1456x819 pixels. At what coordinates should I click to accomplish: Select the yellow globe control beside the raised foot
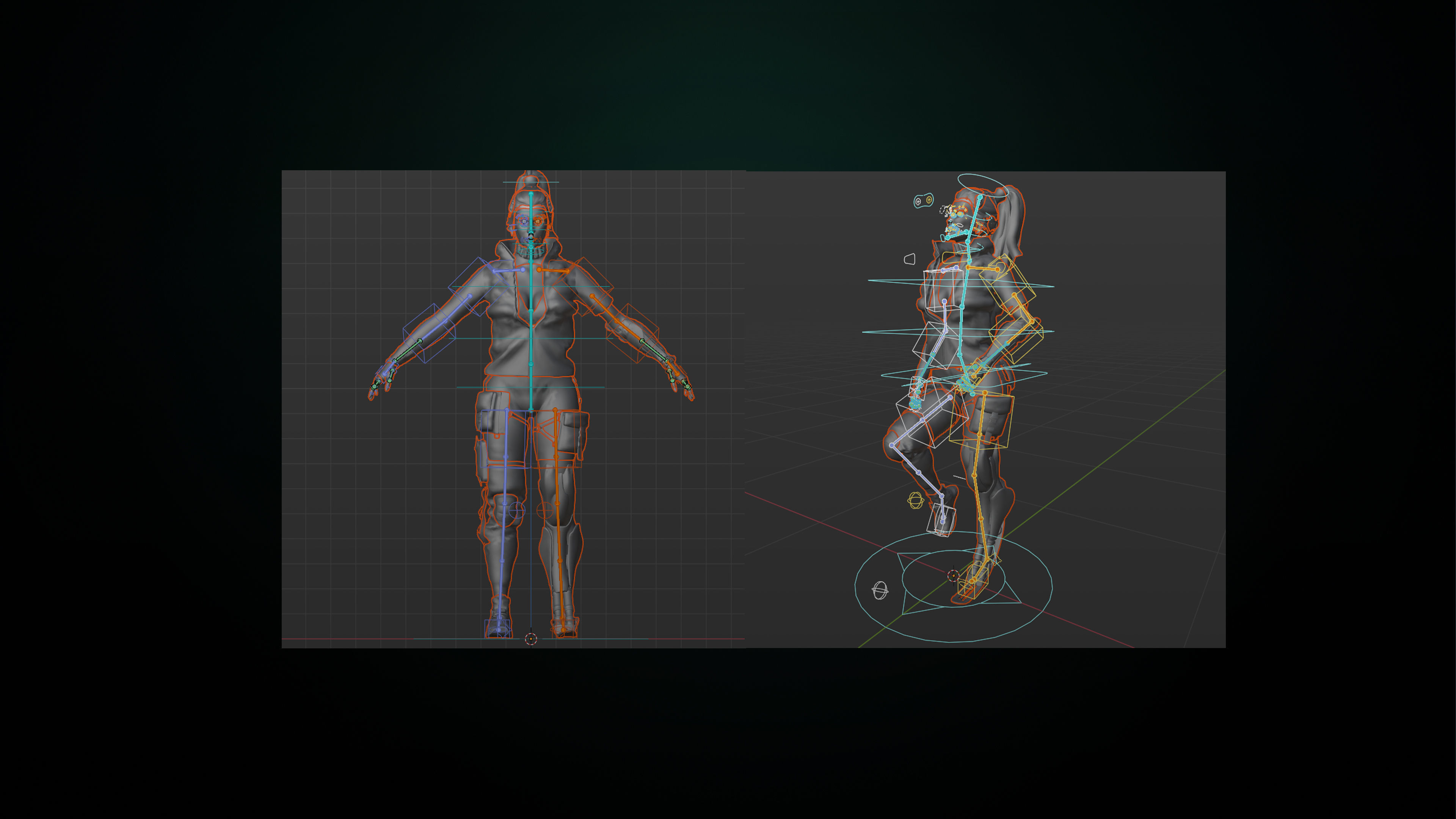click(916, 500)
